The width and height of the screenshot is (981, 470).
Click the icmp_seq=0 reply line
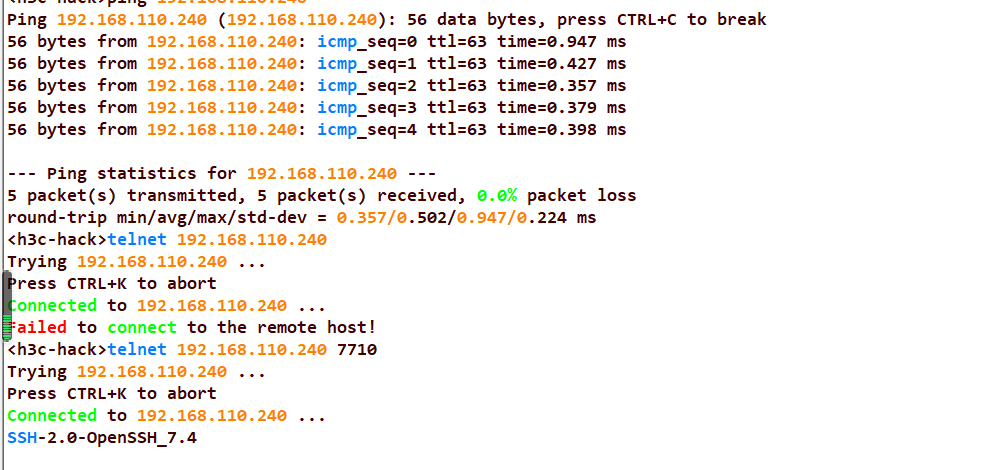(x=316, y=41)
